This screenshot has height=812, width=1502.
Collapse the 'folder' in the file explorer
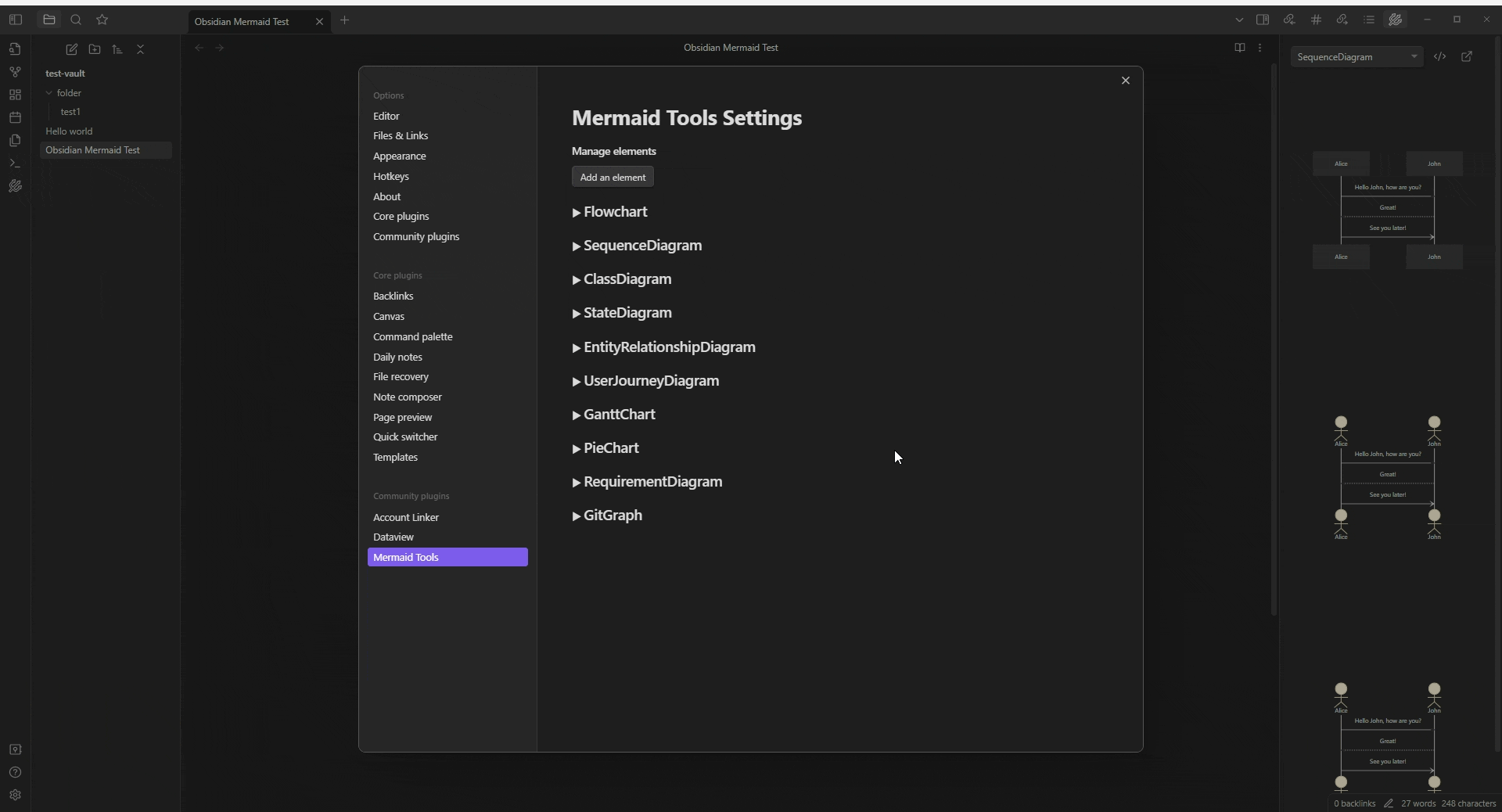48,93
